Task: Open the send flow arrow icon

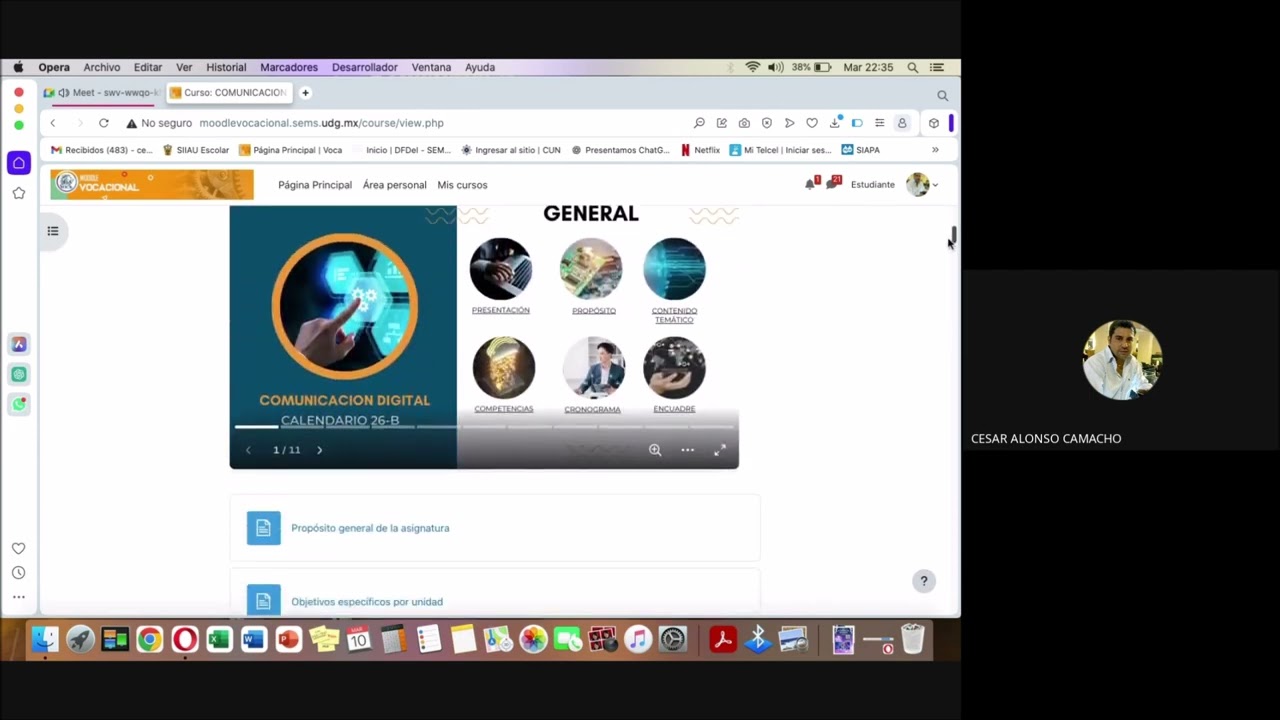Action: click(789, 123)
